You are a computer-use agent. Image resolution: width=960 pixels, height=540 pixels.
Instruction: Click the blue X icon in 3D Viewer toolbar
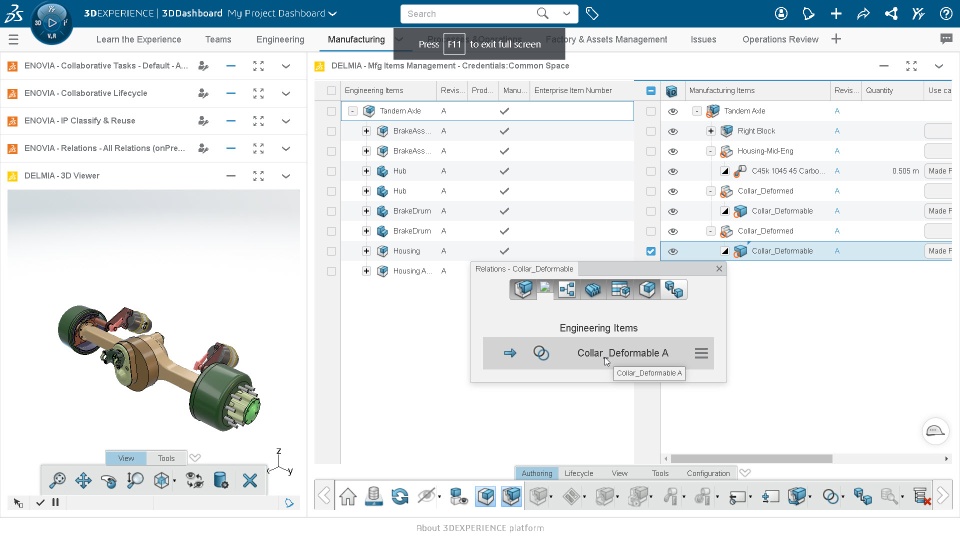pyautogui.click(x=250, y=481)
